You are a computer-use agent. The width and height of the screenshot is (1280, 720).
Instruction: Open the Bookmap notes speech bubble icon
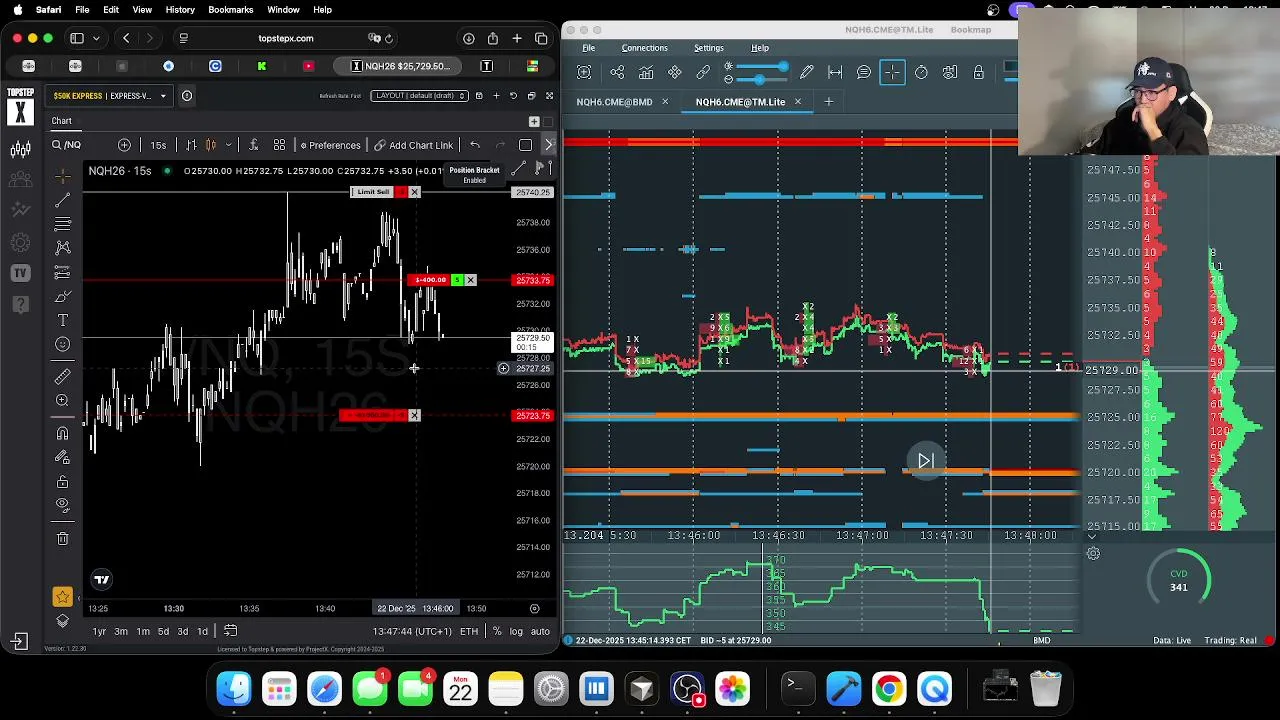click(864, 72)
